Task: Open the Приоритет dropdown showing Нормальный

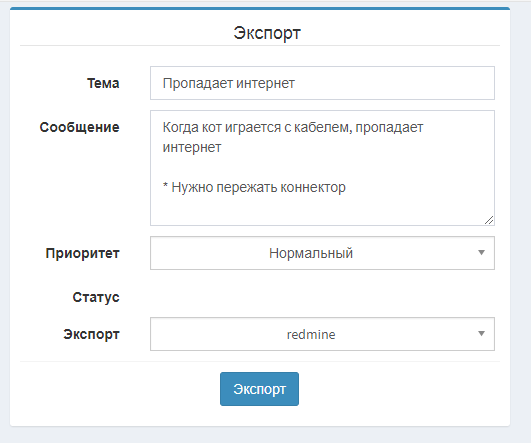Action: (x=322, y=253)
